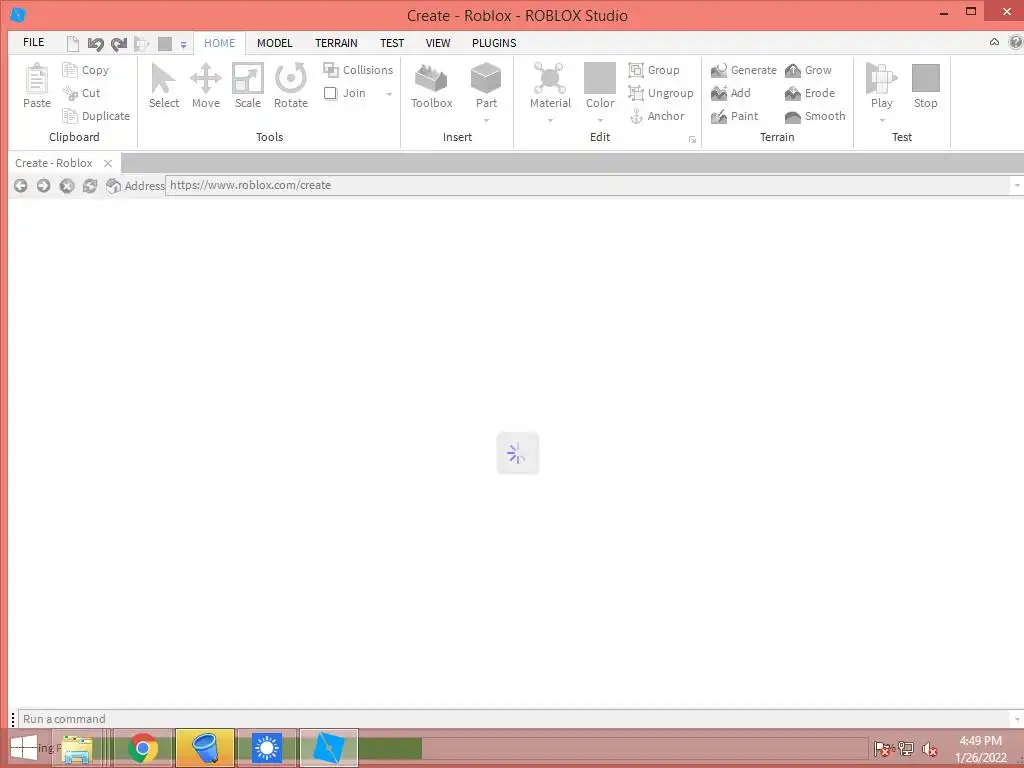Click the Run a command input
The image size is (1024, 768).
point(515,718)
